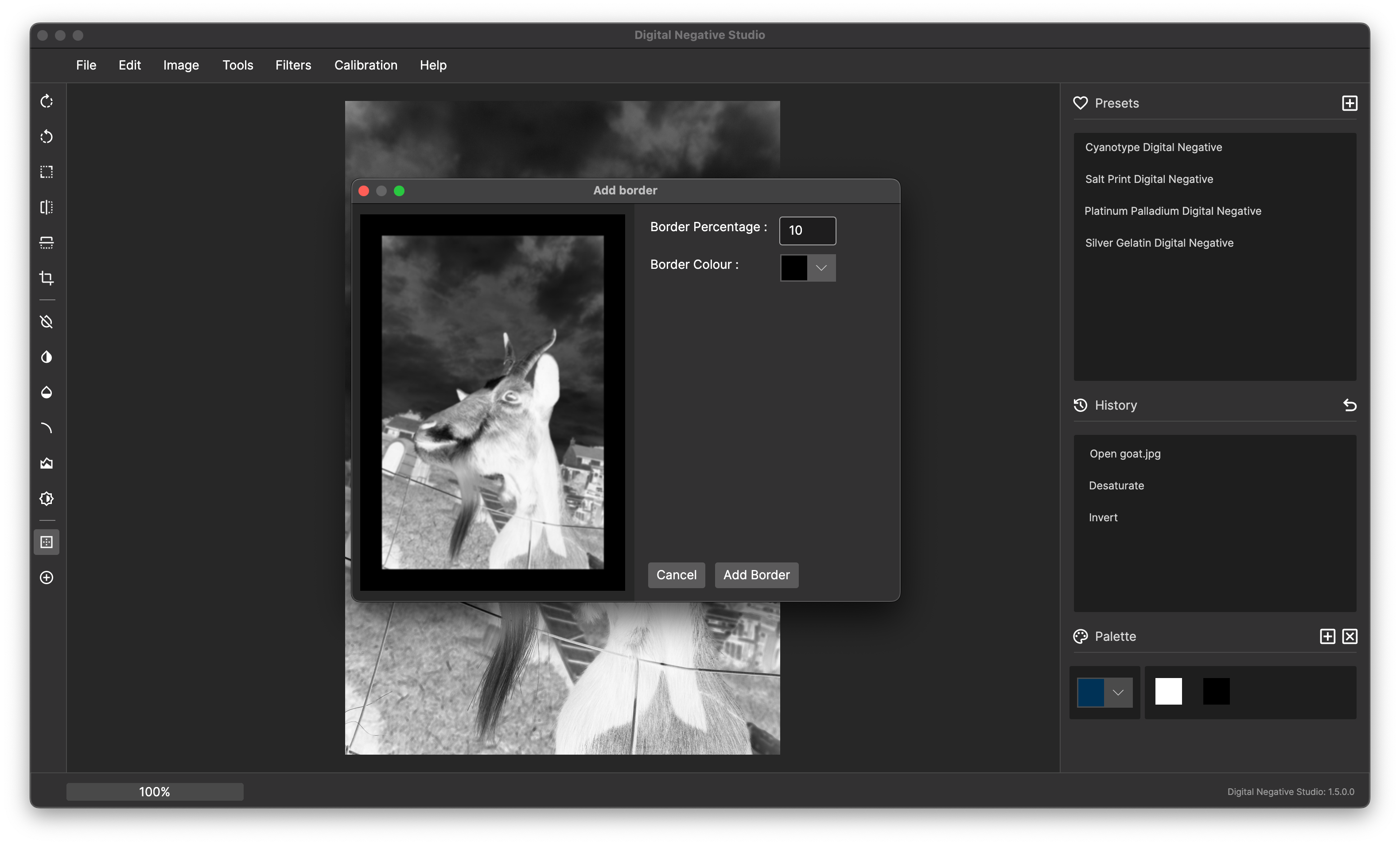The image size is (1400, 845).
Task: Open the curves tool icon
Action: pyautogui.click(x=47, y=428)
